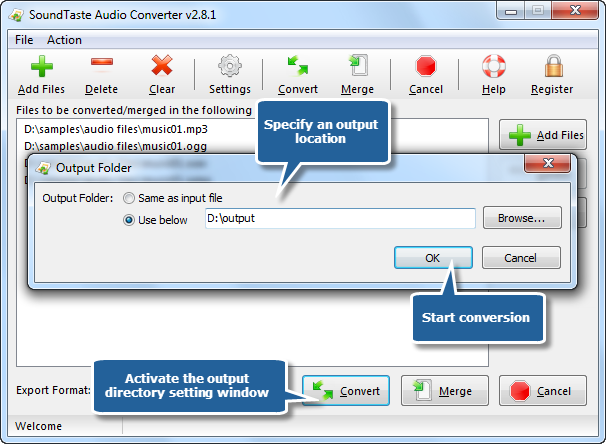Click the side Add Files button

[543, 135]
